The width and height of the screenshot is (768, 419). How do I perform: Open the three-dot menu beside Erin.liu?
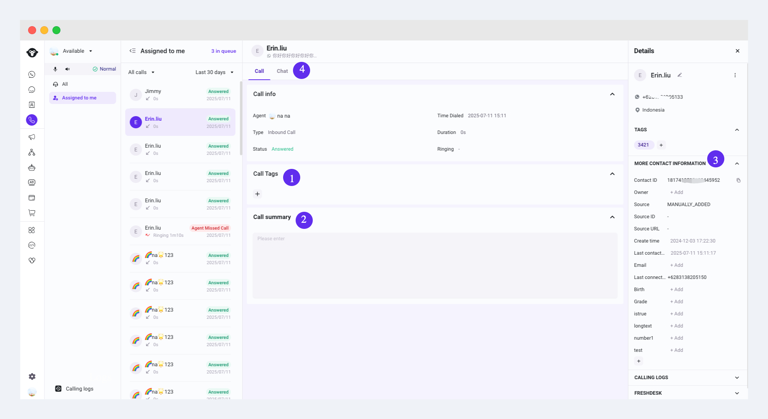pos(735,75)
